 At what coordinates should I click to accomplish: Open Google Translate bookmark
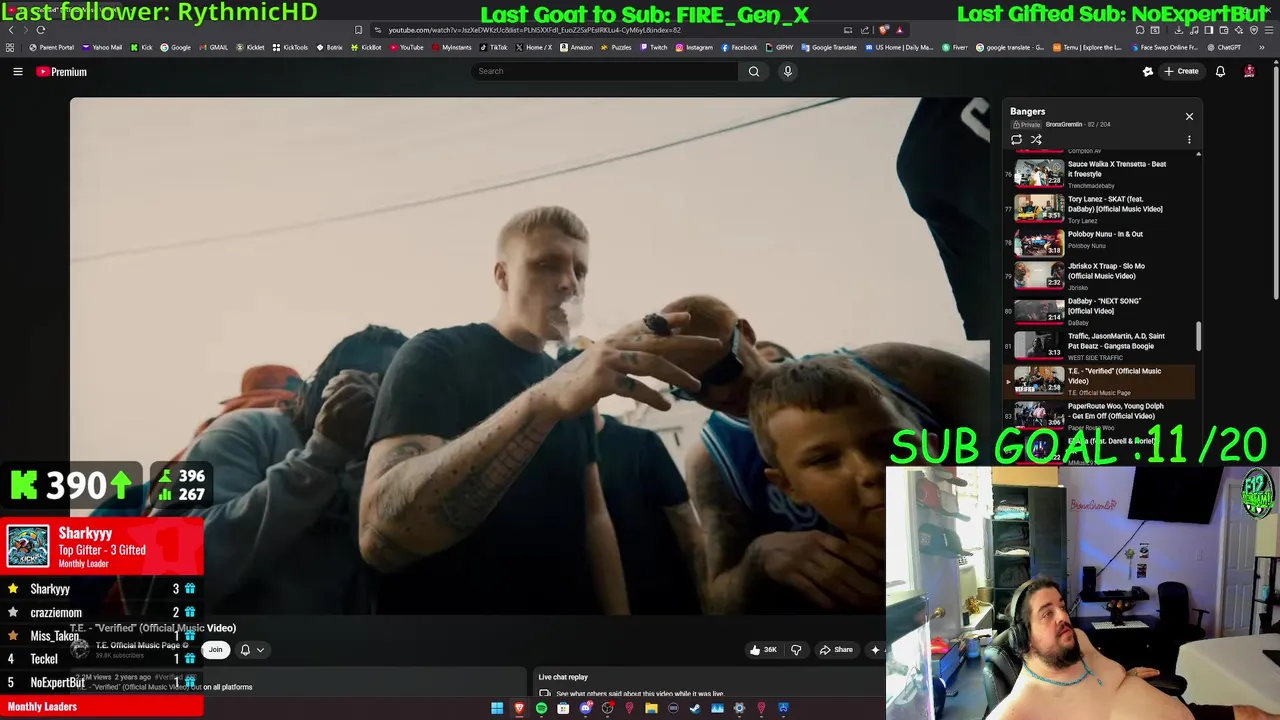pyautogui.click(x=829, y=47)
